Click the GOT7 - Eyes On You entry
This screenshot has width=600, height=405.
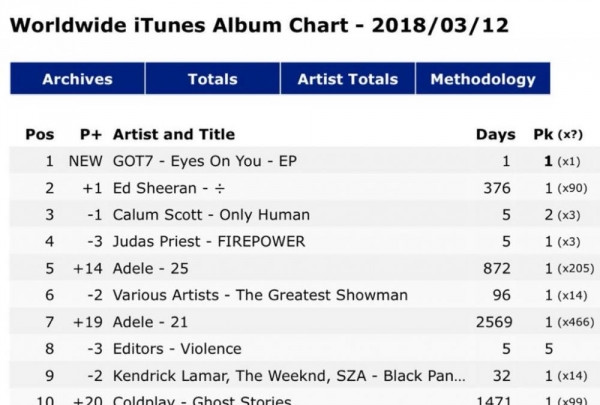pyautogui.click(x=204, y=161)
